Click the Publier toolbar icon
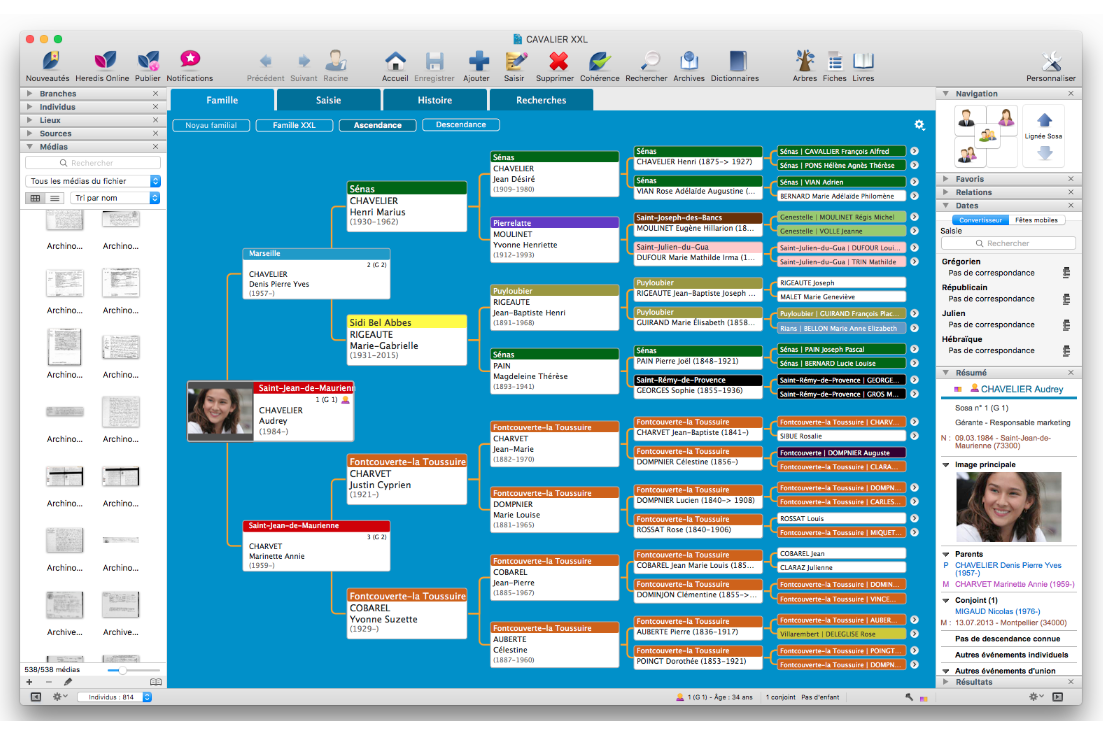The image size is (1103, 735). (x=148, y=66)
